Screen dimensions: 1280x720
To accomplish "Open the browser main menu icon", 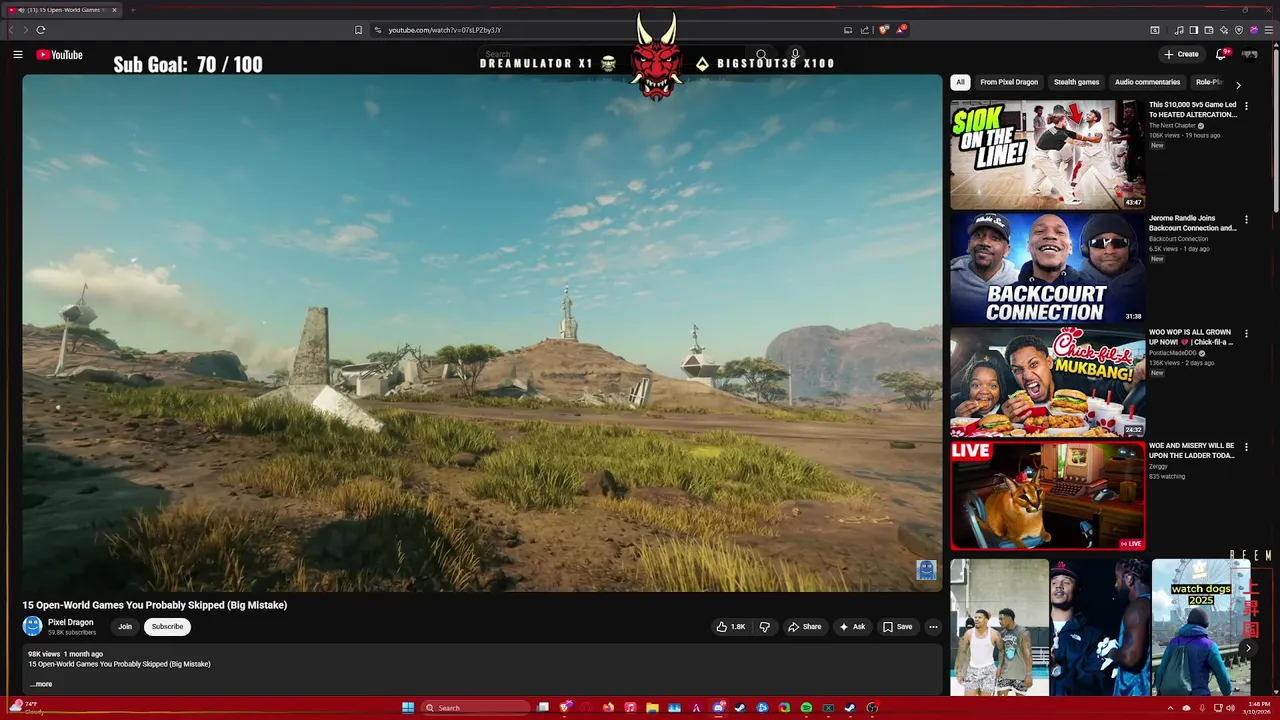I will (x=1269, y=30).
